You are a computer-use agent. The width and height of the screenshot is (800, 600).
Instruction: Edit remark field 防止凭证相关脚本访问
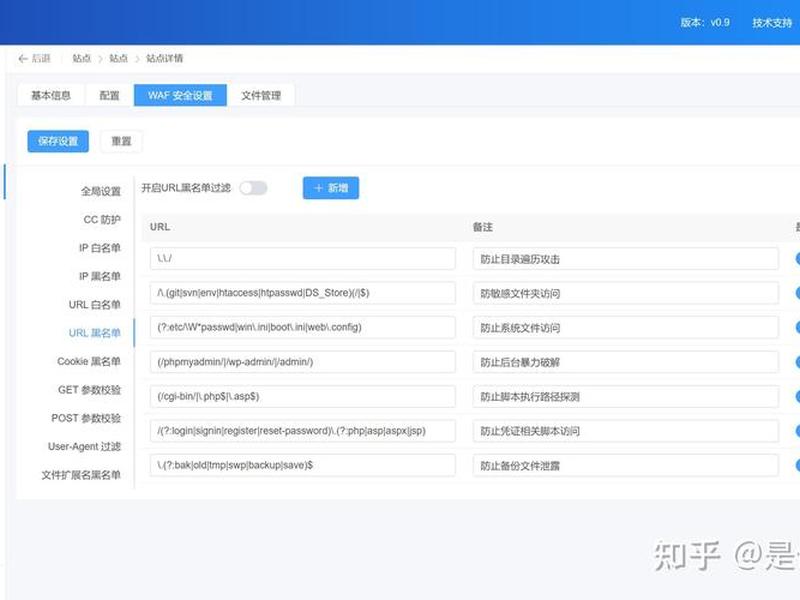(626, 431)
